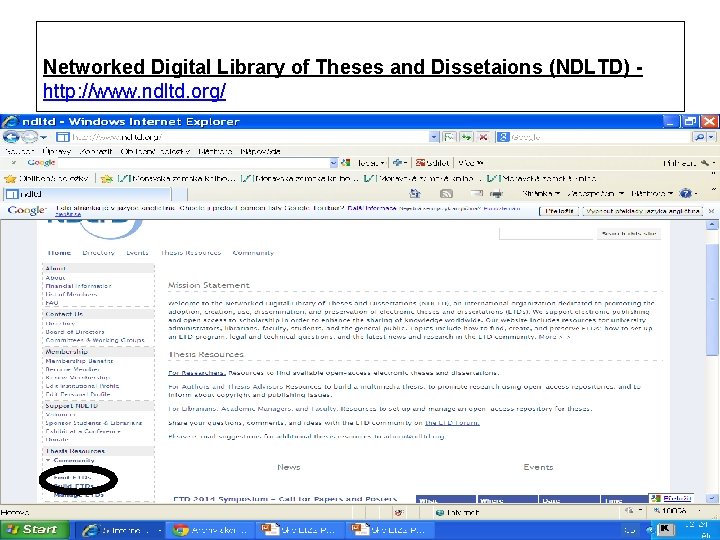
Task: Click Více on the Google toolbar
Action: [470, 163]
